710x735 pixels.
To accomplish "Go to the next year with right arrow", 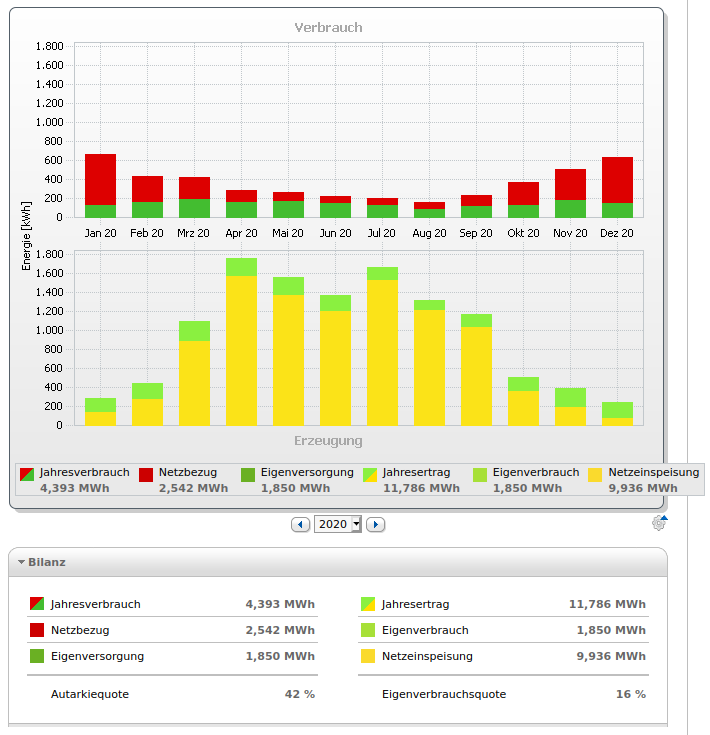I will click(375, 525).
